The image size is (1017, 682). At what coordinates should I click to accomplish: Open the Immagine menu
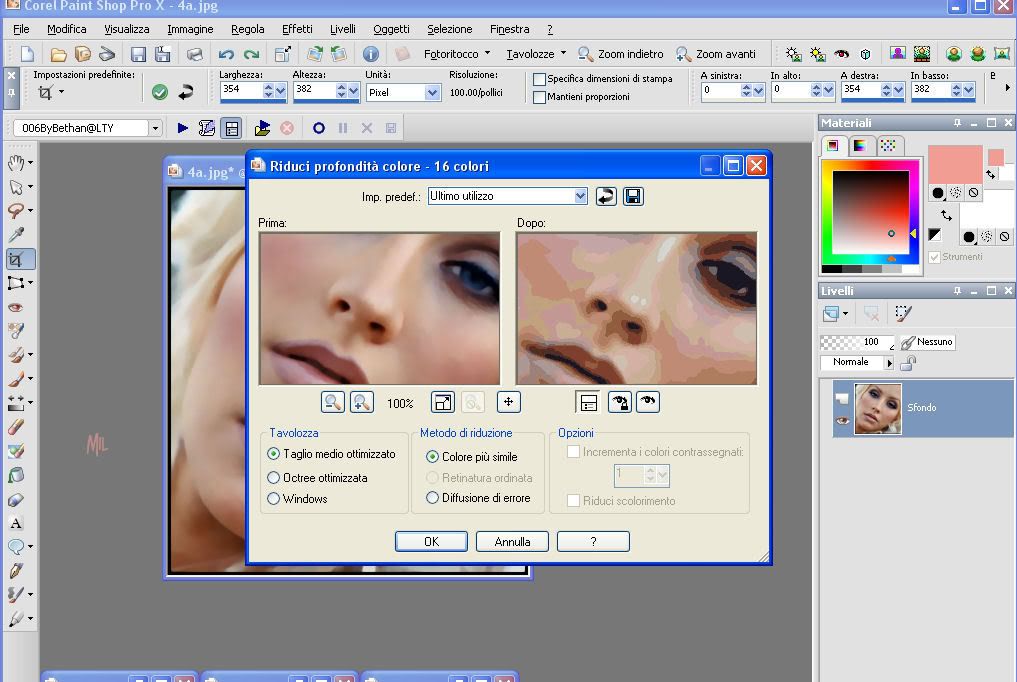(190, 29)
